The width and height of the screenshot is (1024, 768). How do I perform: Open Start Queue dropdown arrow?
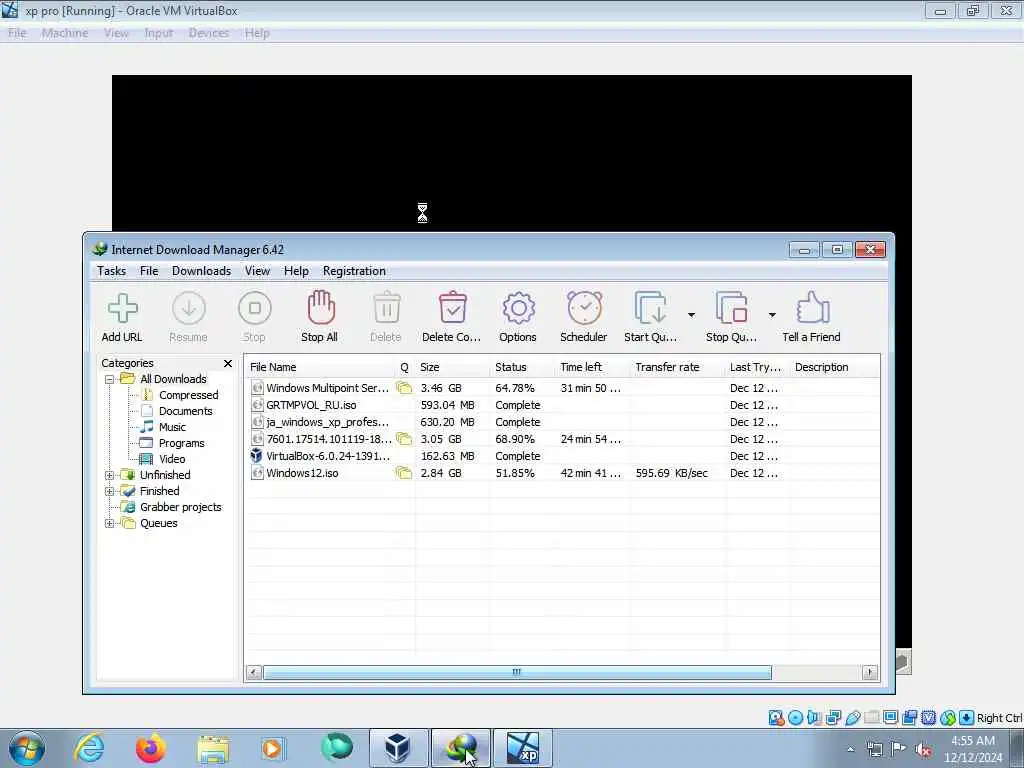(691, 315)
